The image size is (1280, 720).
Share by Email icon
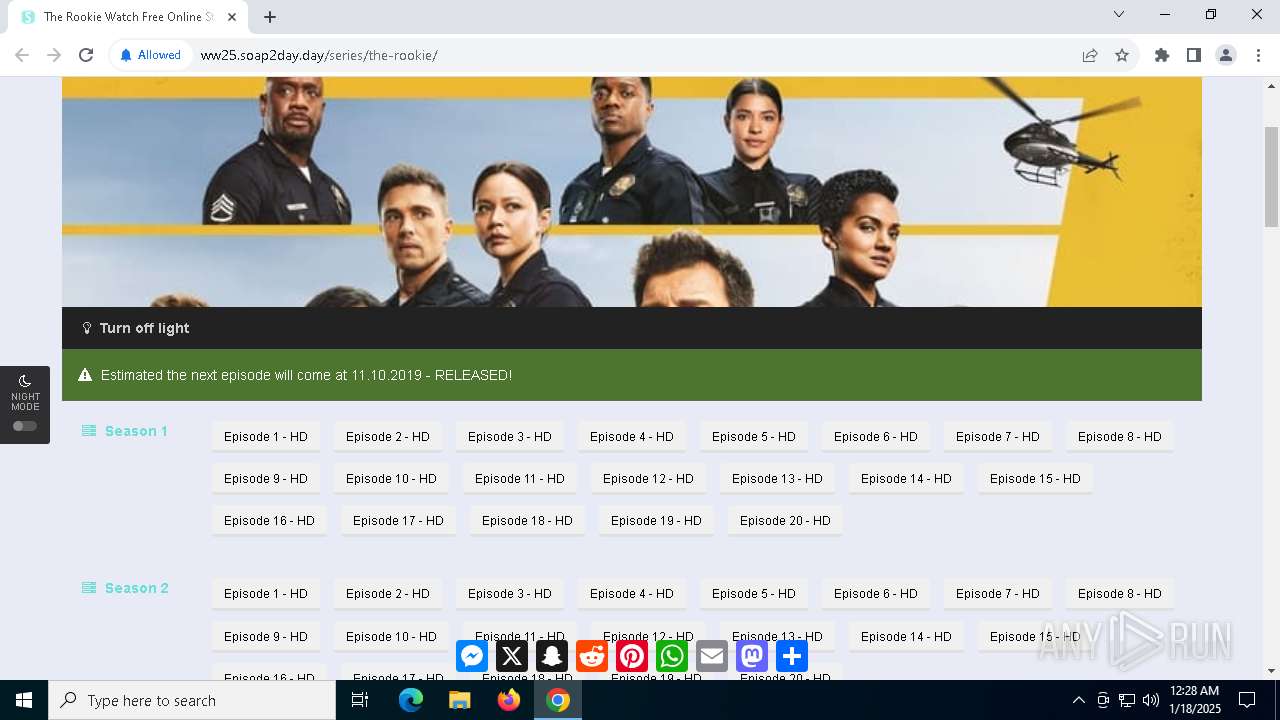click(712, 656)
